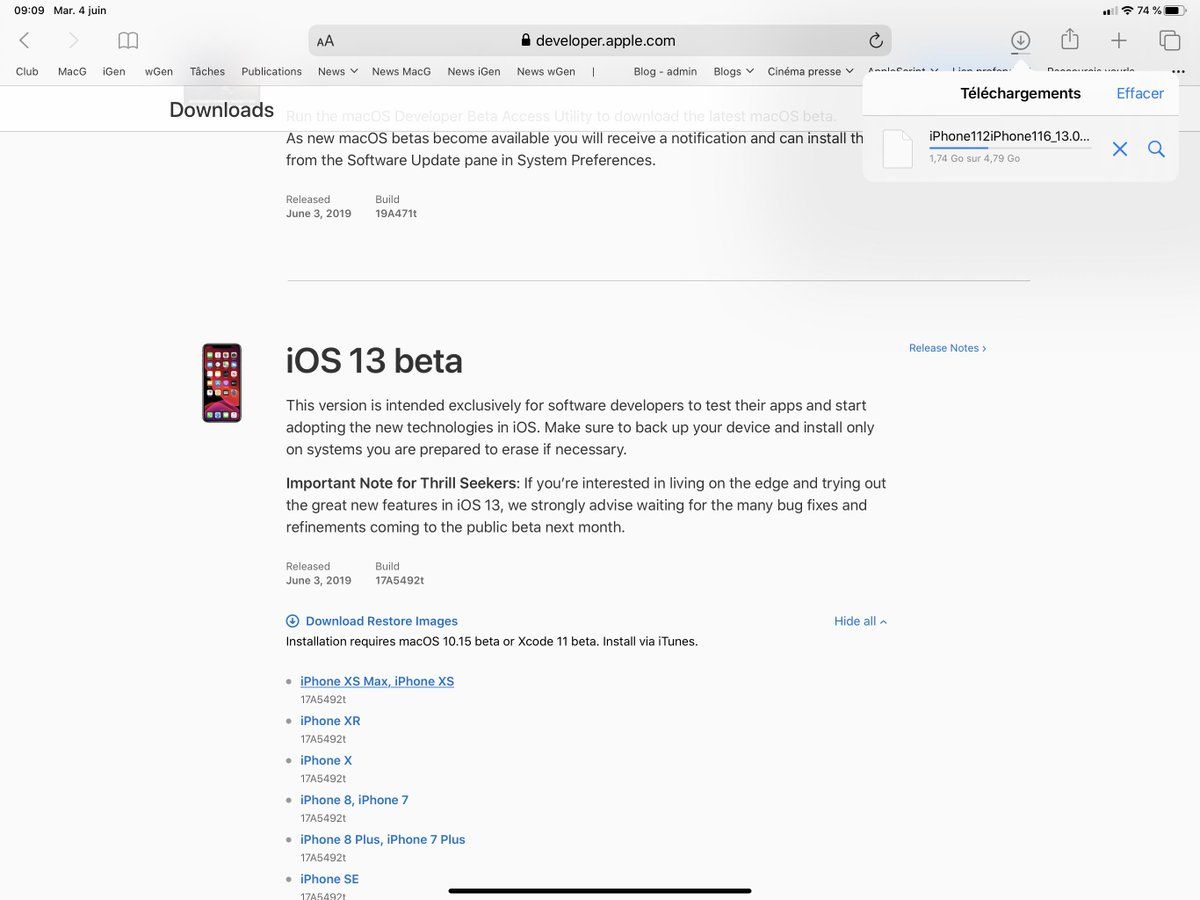Open the MacG bookmark
1200x900 pixels.
[x=72, y=72]
